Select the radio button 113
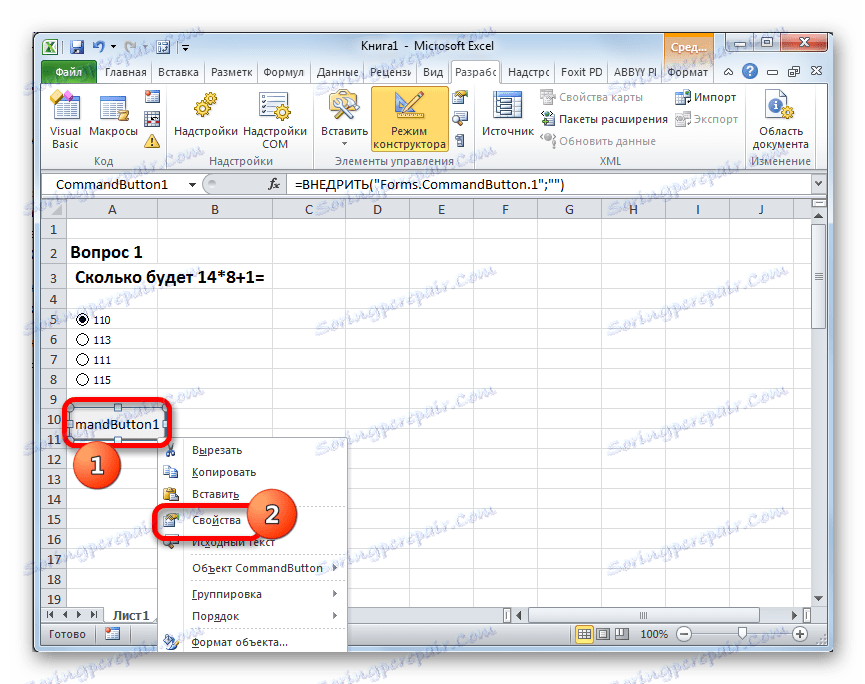The width and height of the screenshot is (865, 684). [x=82, y=339]
